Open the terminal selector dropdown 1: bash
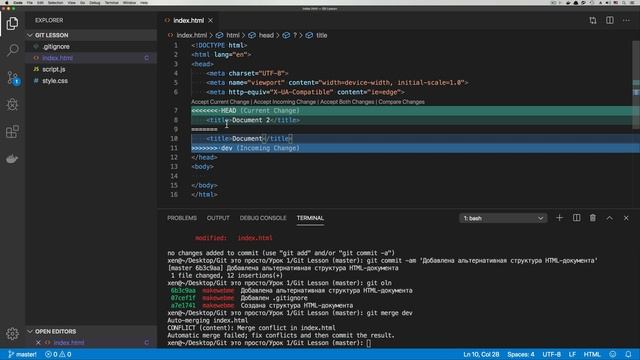Screen dimensions: 640x360 (x=503, y=218)
